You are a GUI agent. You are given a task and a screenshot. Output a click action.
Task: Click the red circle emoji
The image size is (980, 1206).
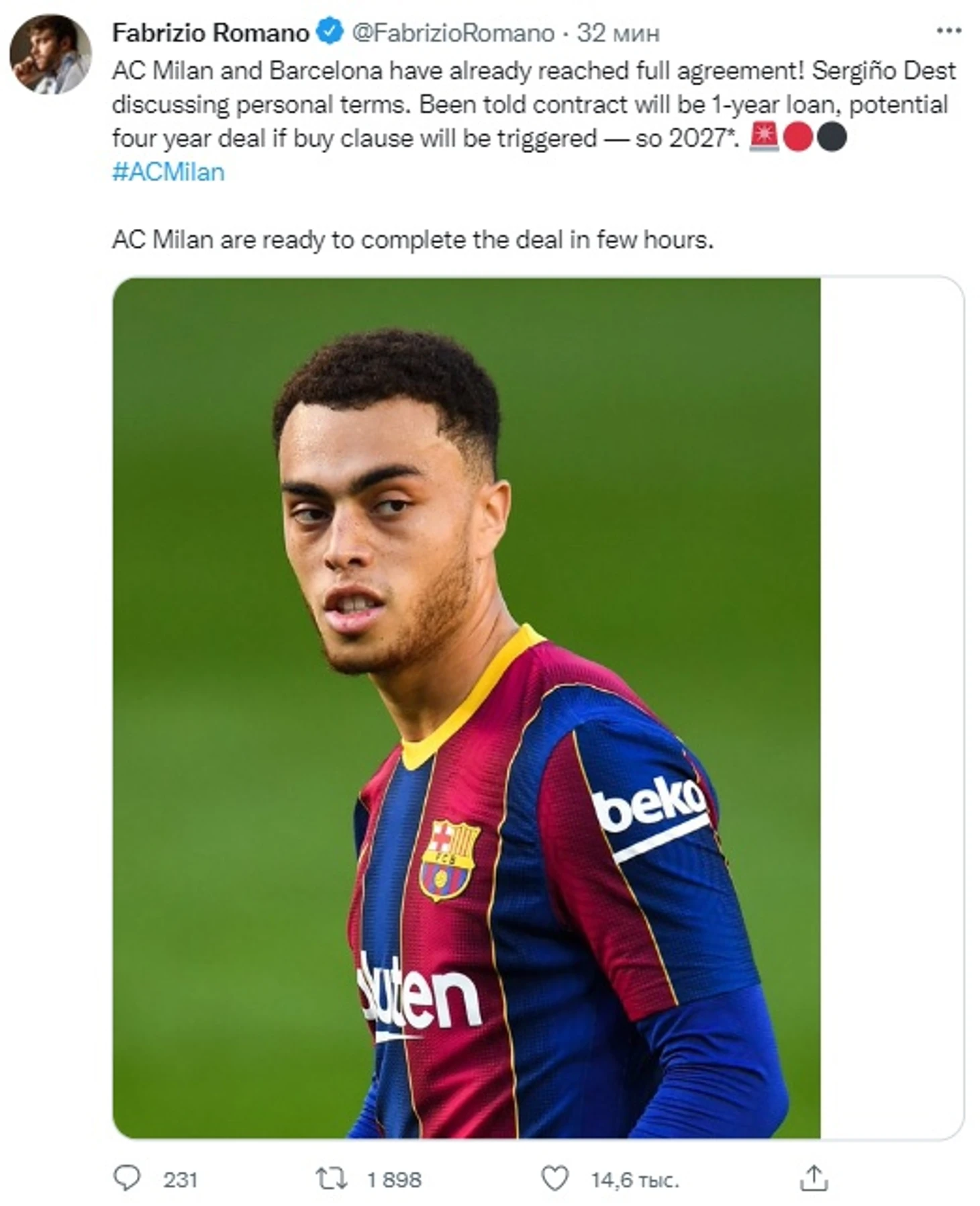coord(797,137)
